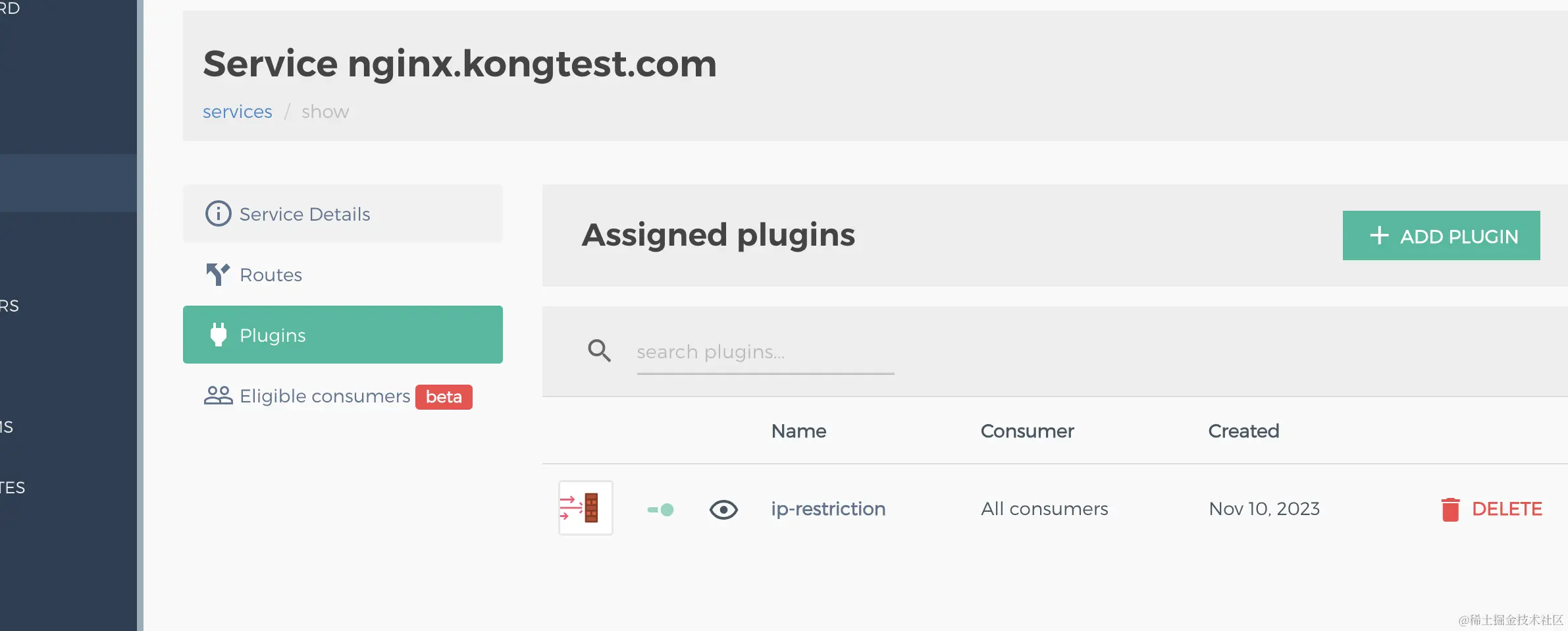
Task: Click the ip-restriction firewall plugin icon
Action: click(585, 508)
